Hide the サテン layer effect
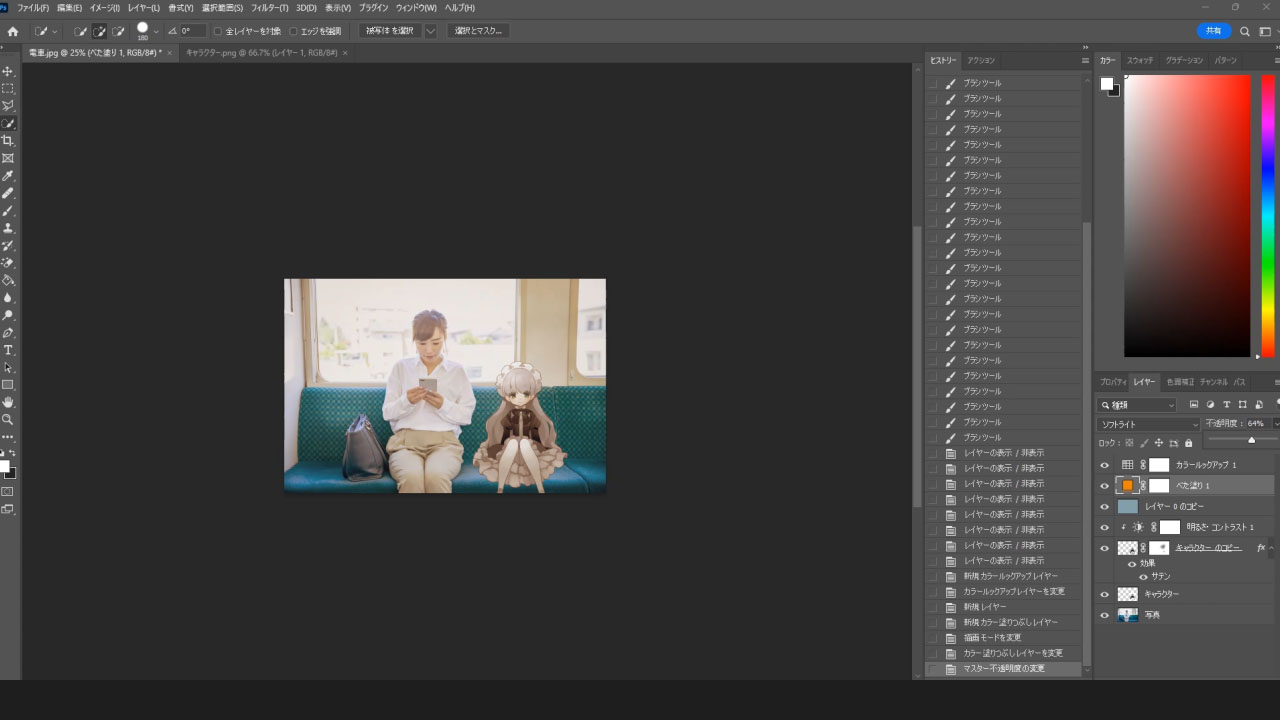 click(1143, 576)
